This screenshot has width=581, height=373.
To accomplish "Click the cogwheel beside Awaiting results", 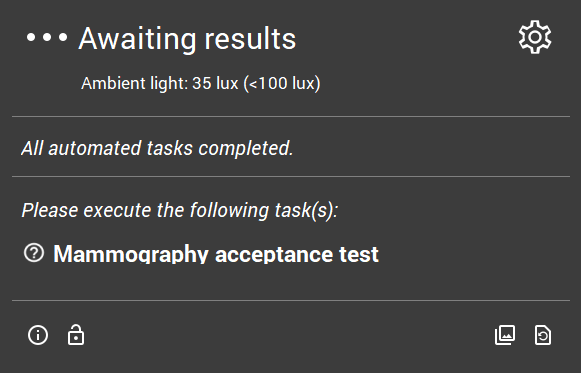I will [x=535, y=37].
